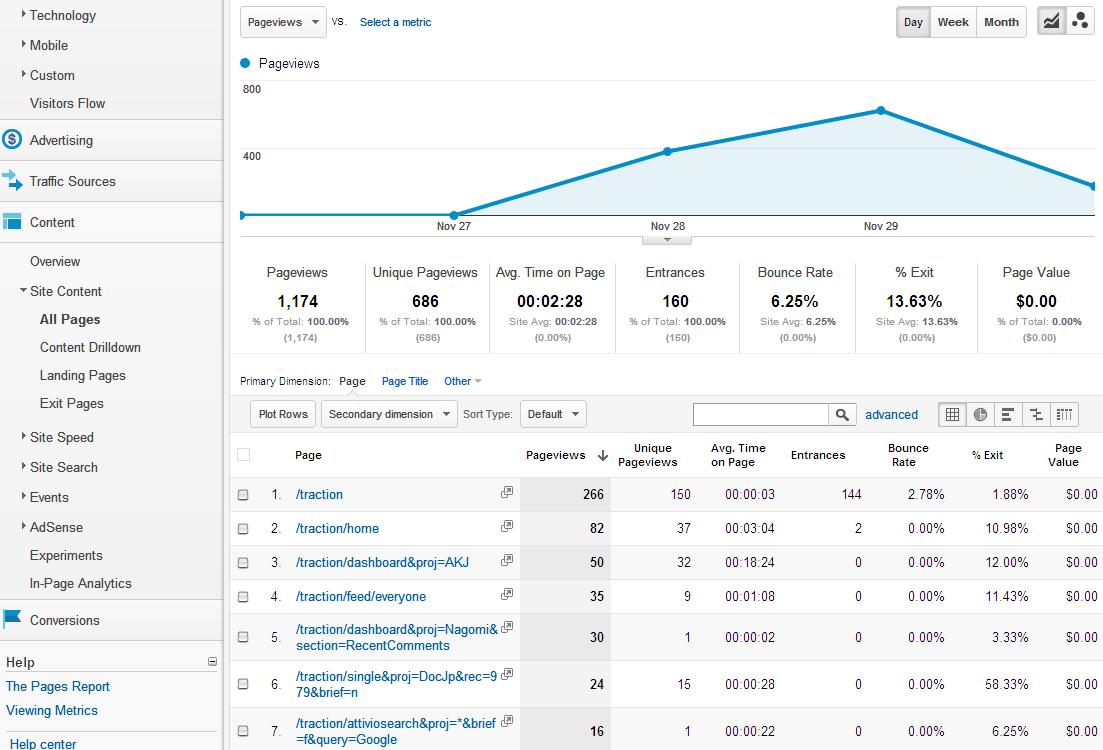Open DocJp single page external icon

pyautogui.click(x=506, y=673)
